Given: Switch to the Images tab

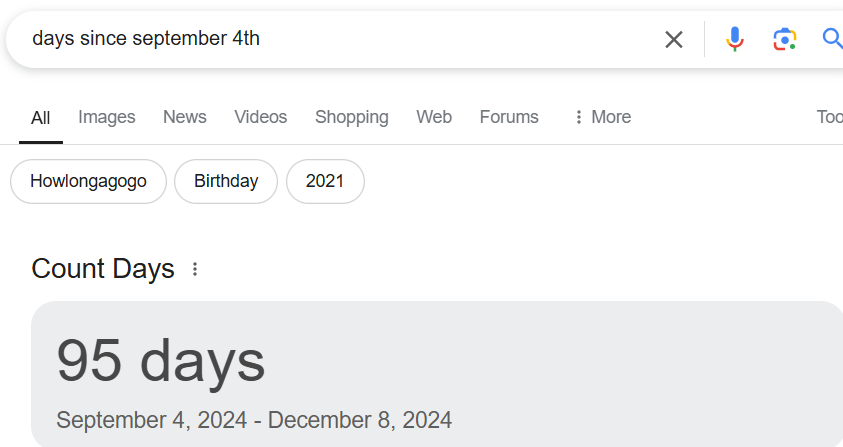Looking at the screenshot, I should point(106,117).
